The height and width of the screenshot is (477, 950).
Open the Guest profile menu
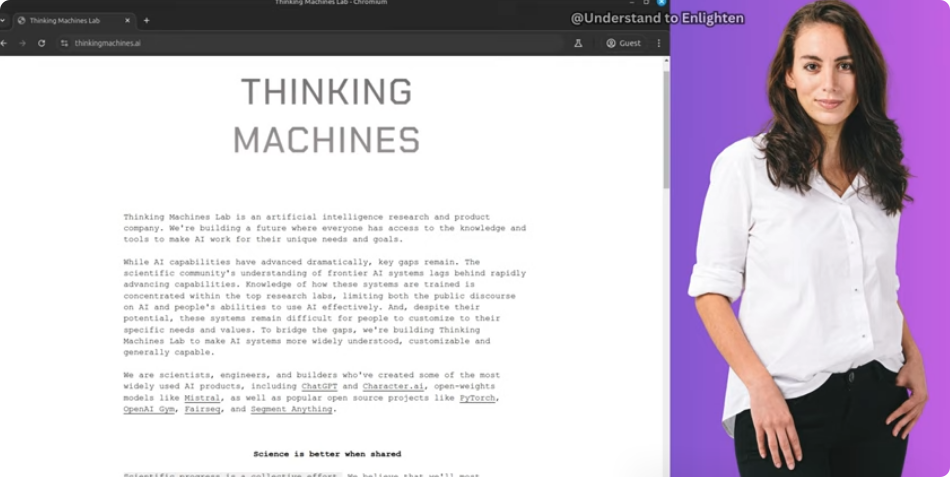623,43
